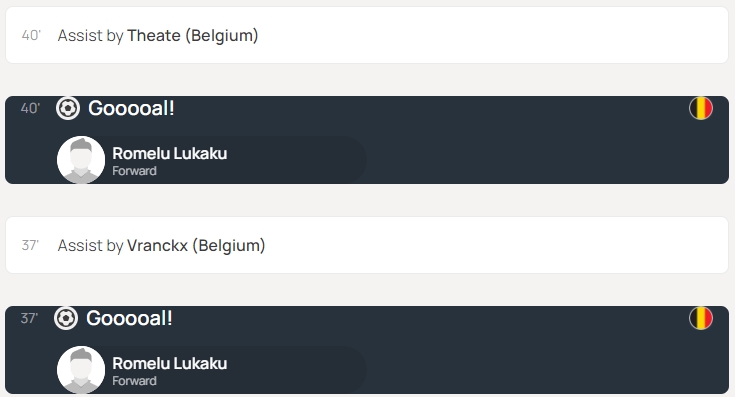
Task: Click the 37' timestamp on the goal card
Action: (x=30, y=318)
